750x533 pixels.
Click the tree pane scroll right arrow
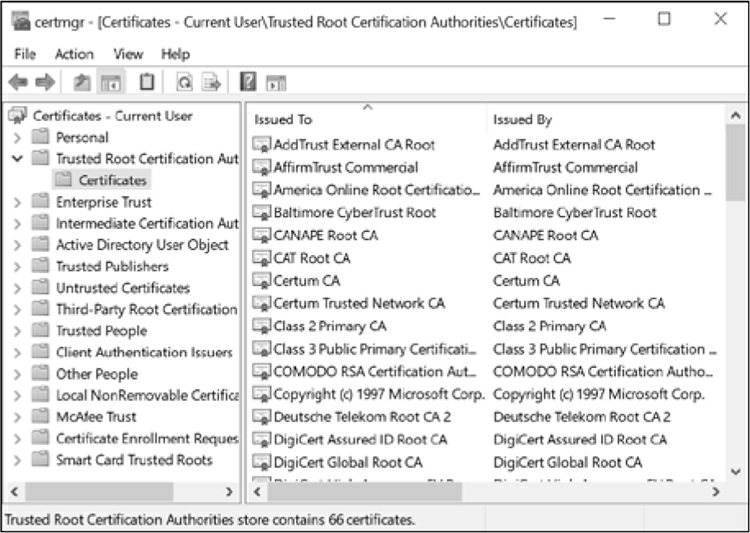[229, 491]
